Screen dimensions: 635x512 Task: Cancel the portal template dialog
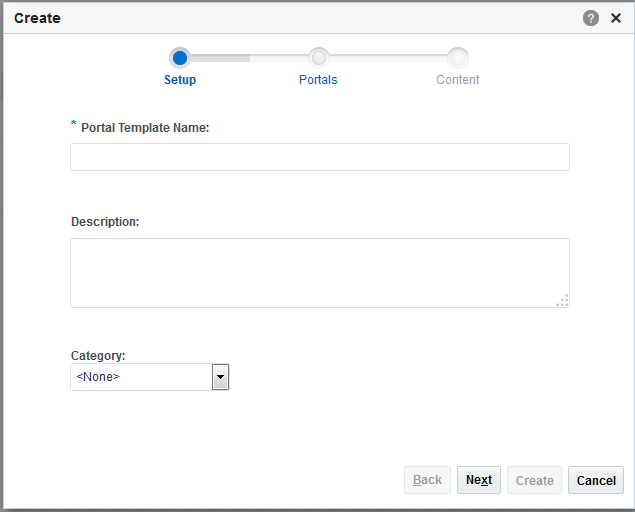(596, 480)
